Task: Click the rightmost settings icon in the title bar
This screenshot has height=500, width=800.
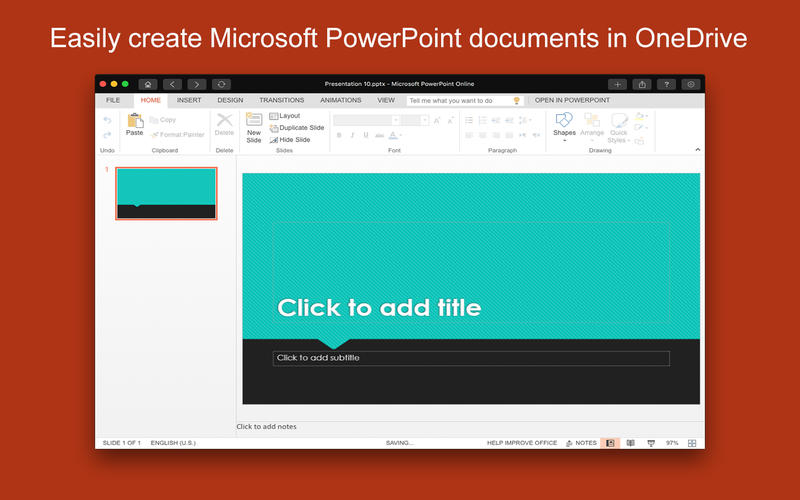Action: click(x=691, y=84)
